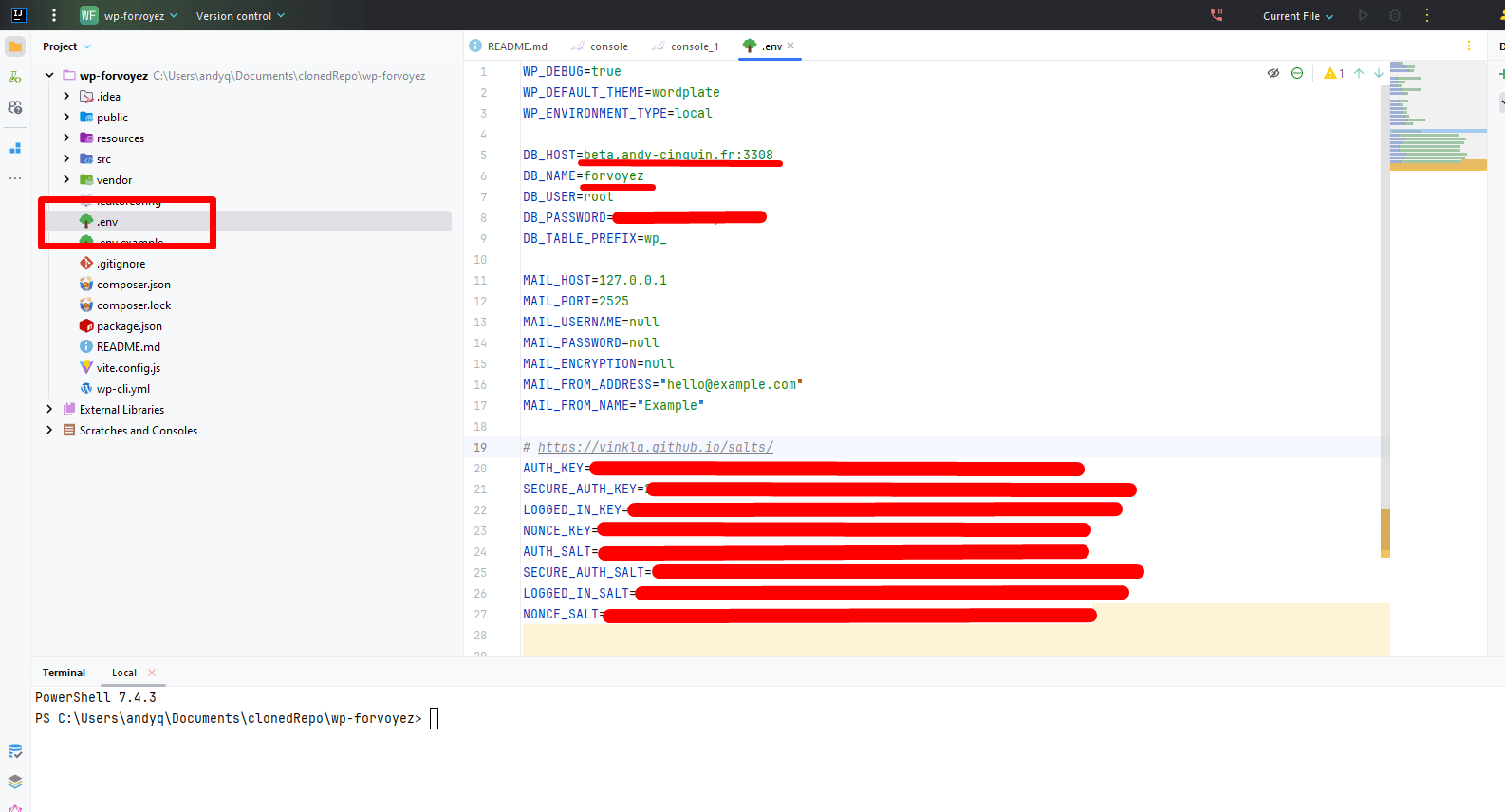Open the Project view options dropdown
This screenshot has width=1505, height=812.
[x=87, y=46]
